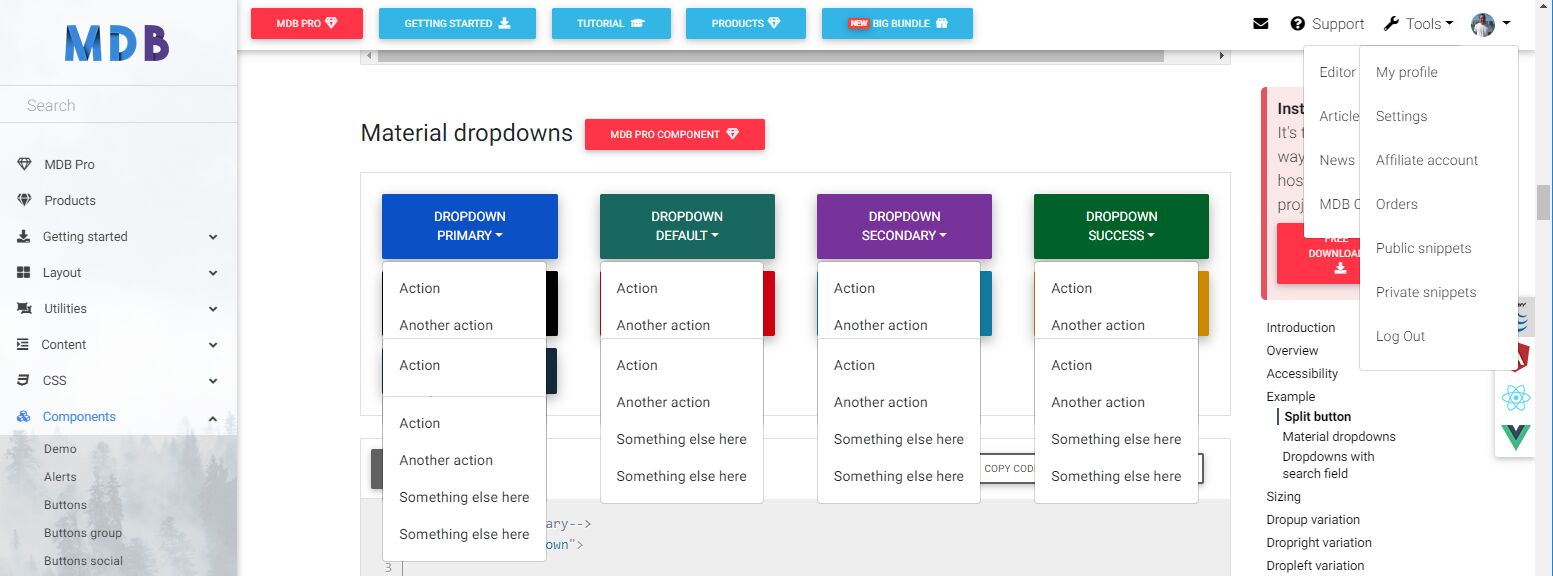1553x576 pixels.
Task: Collapse the Components sidebar chevron
Action: (x=213, y=417)
